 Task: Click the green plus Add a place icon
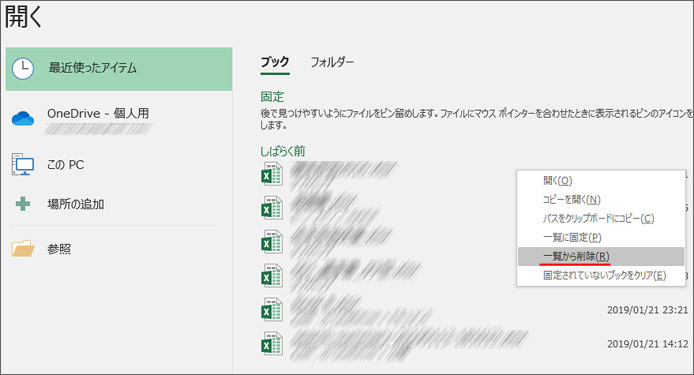[x=23, y=204]
